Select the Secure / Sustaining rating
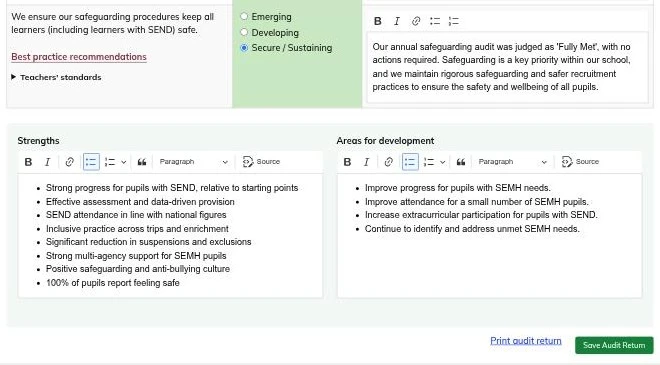 244,48
